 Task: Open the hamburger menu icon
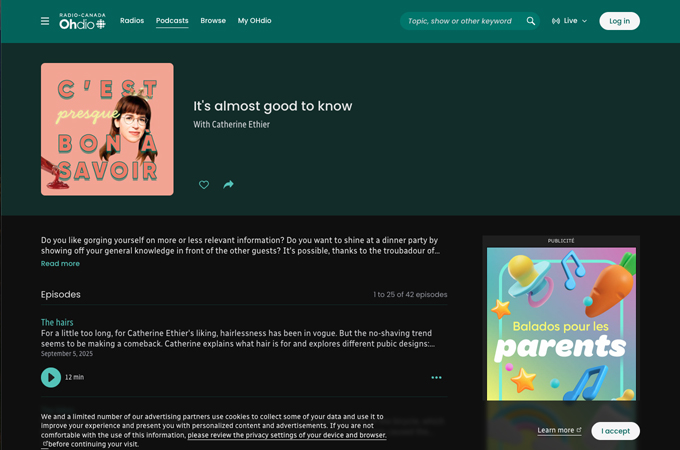pos(45,21)
